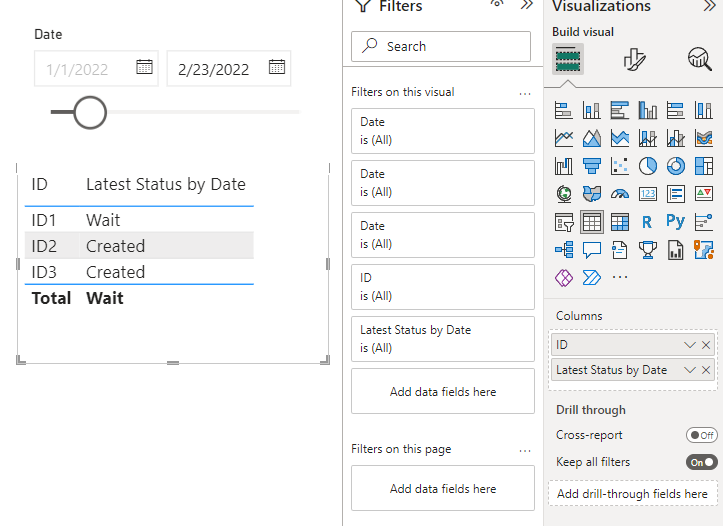The image size is (723, 526).
Task: Pick the Funnel chart visualization icon
Action: click(592, 166)
